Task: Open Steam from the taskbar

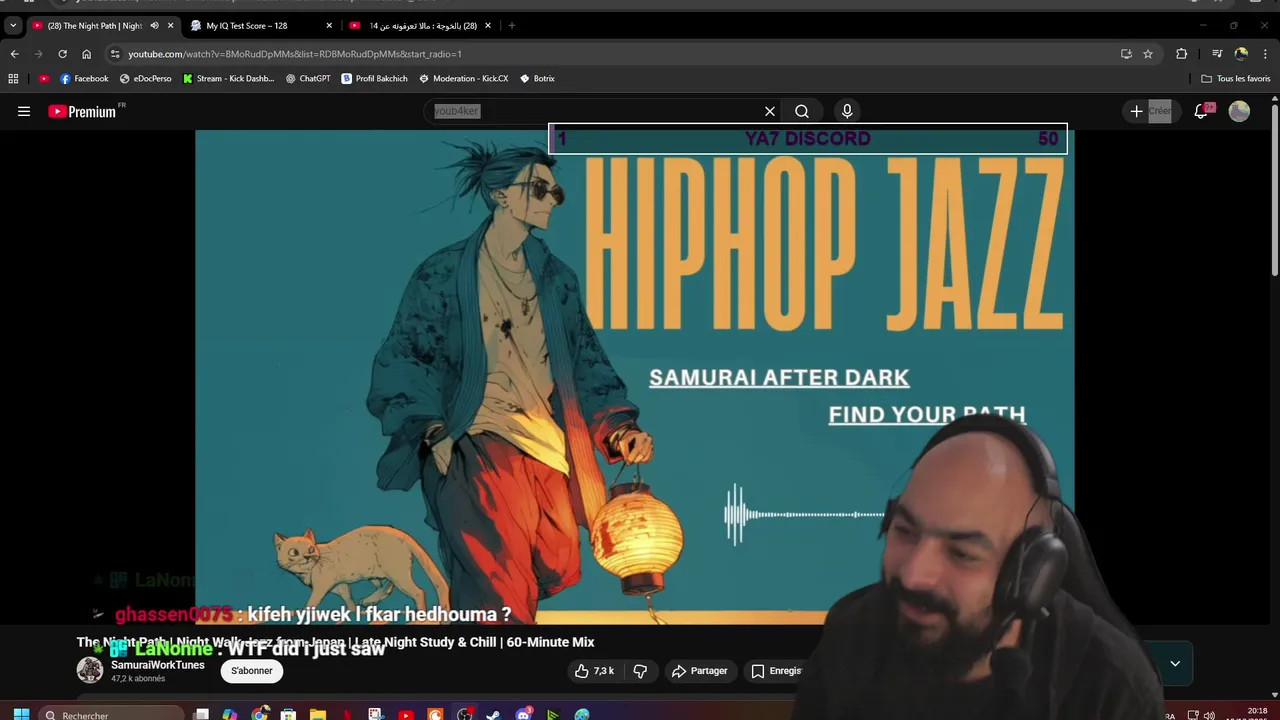Action: pyautogui.click(x=493, y=714)
